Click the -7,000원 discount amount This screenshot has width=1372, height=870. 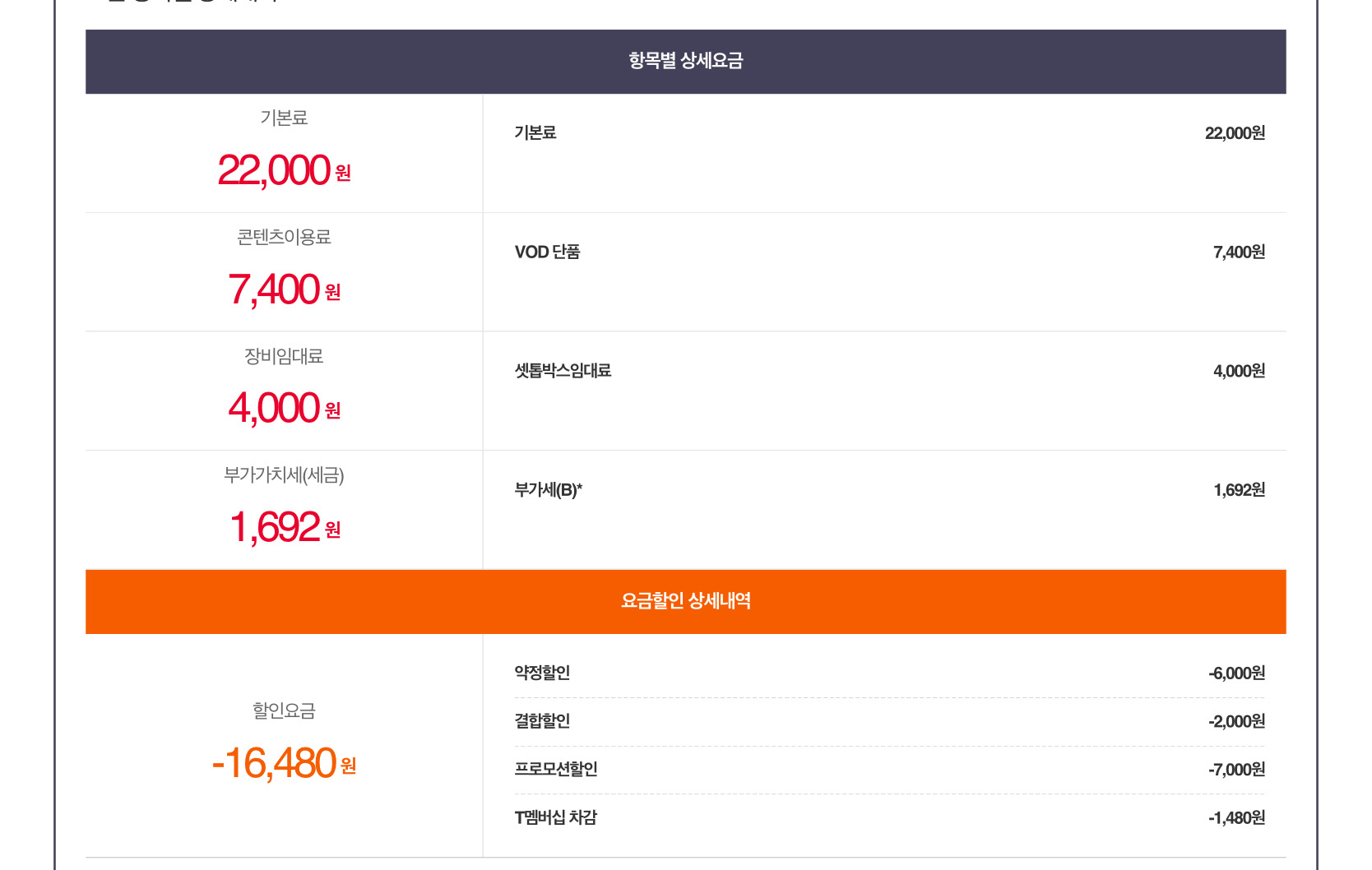click(x=1236, y=770)
